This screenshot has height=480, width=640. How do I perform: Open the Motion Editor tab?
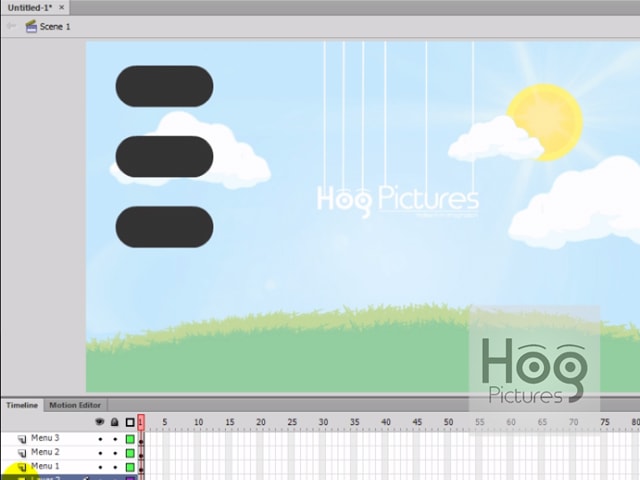click(x=75, y=405)
